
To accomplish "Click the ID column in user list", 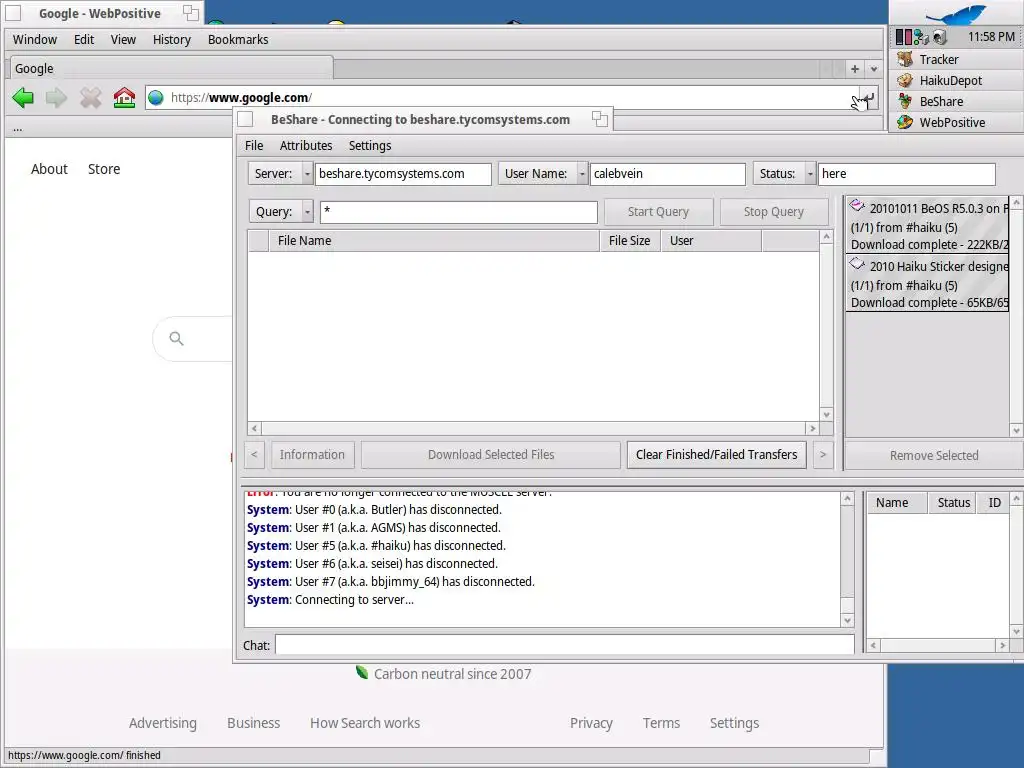I will pyautogui.click(x=993, y=503).
